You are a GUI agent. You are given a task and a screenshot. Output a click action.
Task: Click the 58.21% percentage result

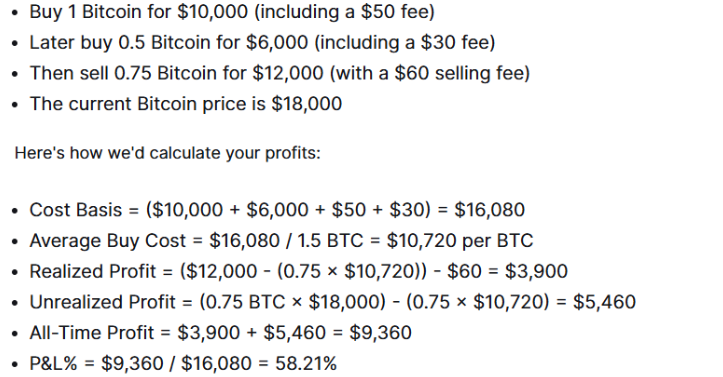pyautogui.click(x=306, y=364)
